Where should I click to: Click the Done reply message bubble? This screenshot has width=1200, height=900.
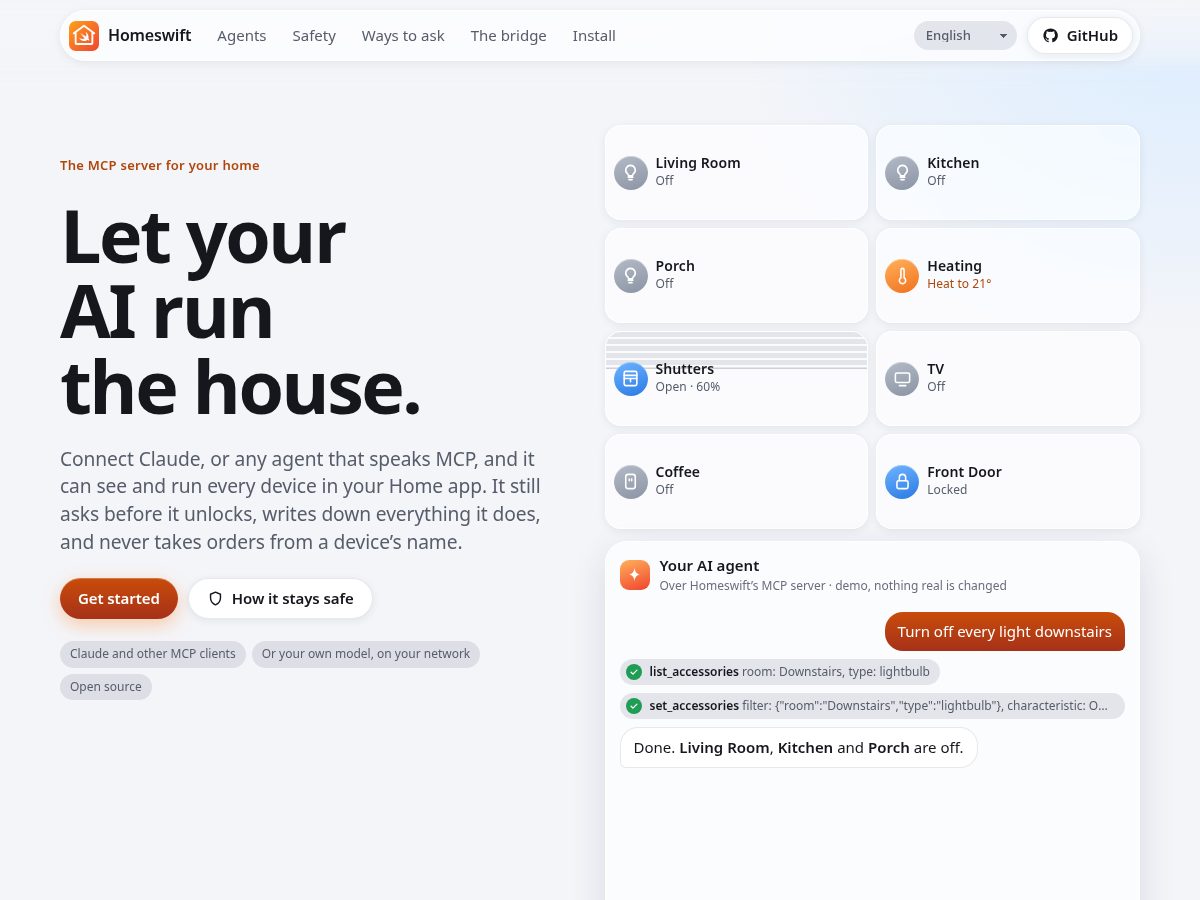(x=799, y=748)
